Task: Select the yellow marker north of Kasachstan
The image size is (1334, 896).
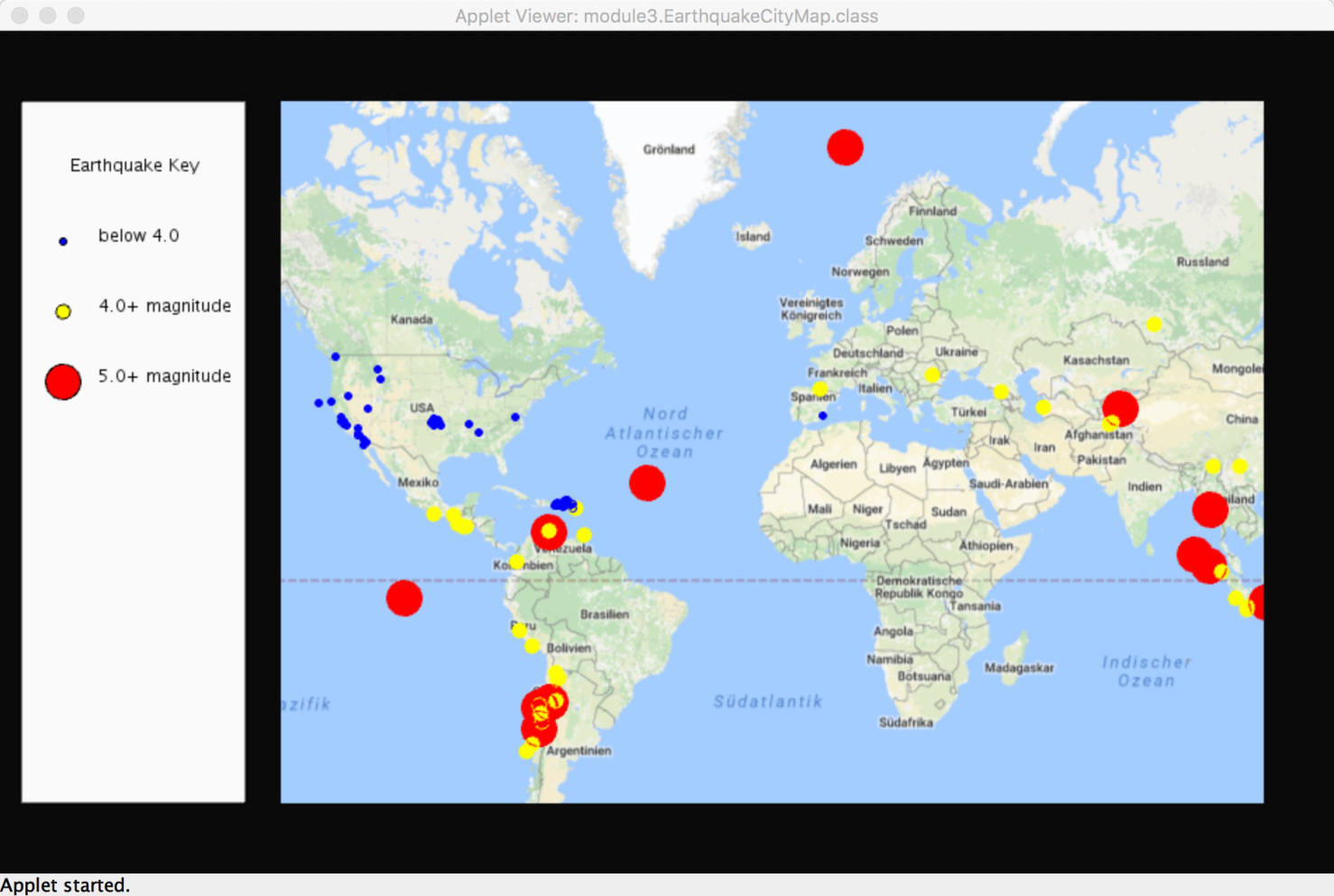Action: tap(1153, 324)
